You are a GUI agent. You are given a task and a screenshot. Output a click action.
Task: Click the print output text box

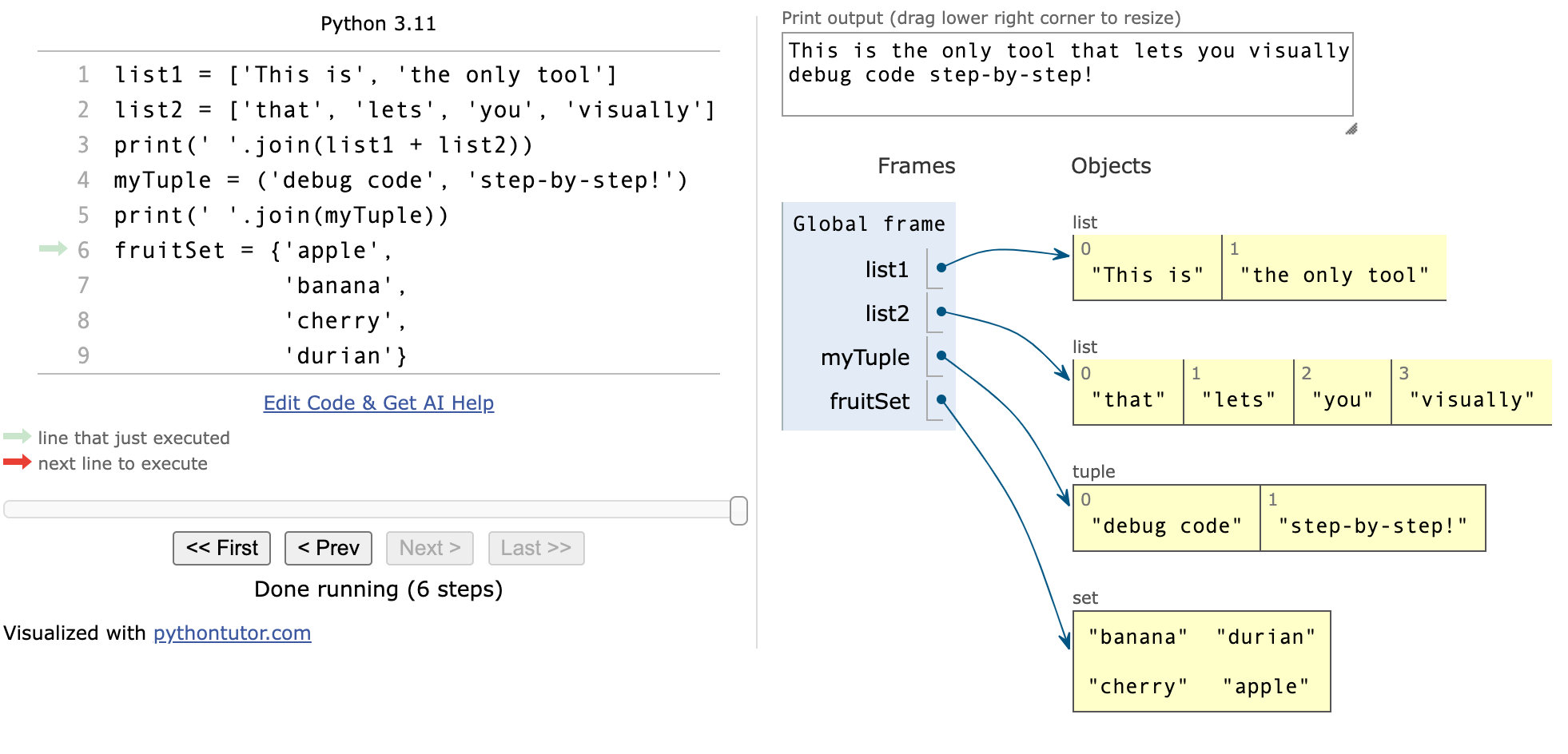pyautogui.click(x=1068, y=74)
